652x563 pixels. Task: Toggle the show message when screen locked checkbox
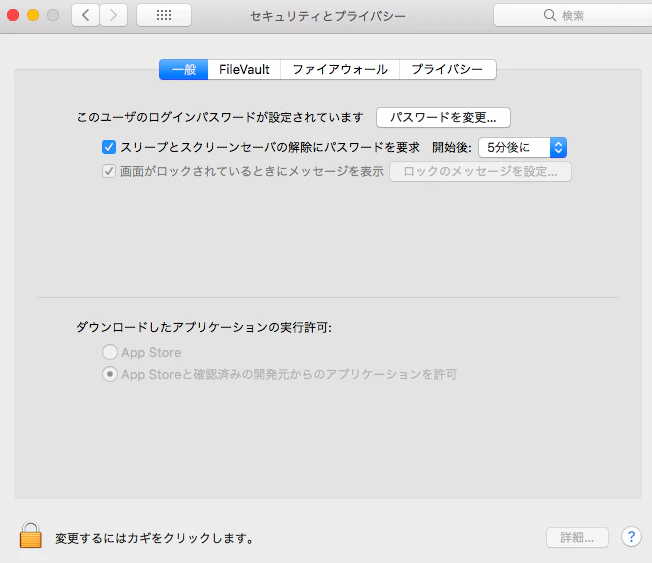coord(109,171)
